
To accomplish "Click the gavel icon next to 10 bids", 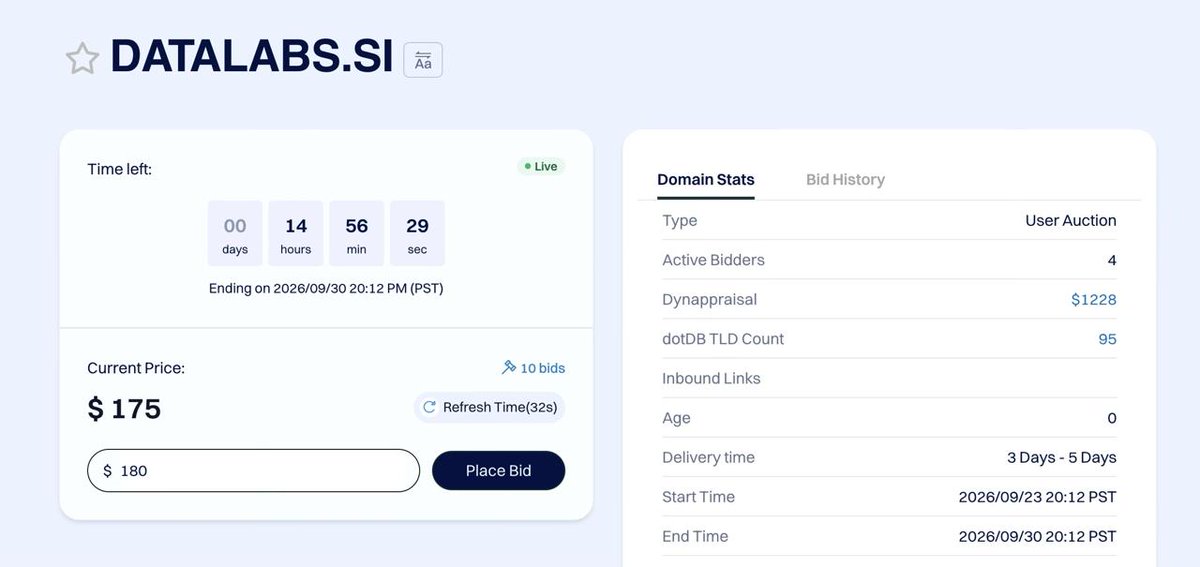I will (508, 368).
